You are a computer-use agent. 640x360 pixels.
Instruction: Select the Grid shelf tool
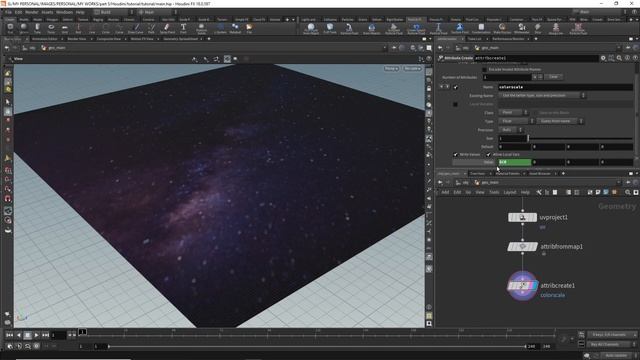64,28
